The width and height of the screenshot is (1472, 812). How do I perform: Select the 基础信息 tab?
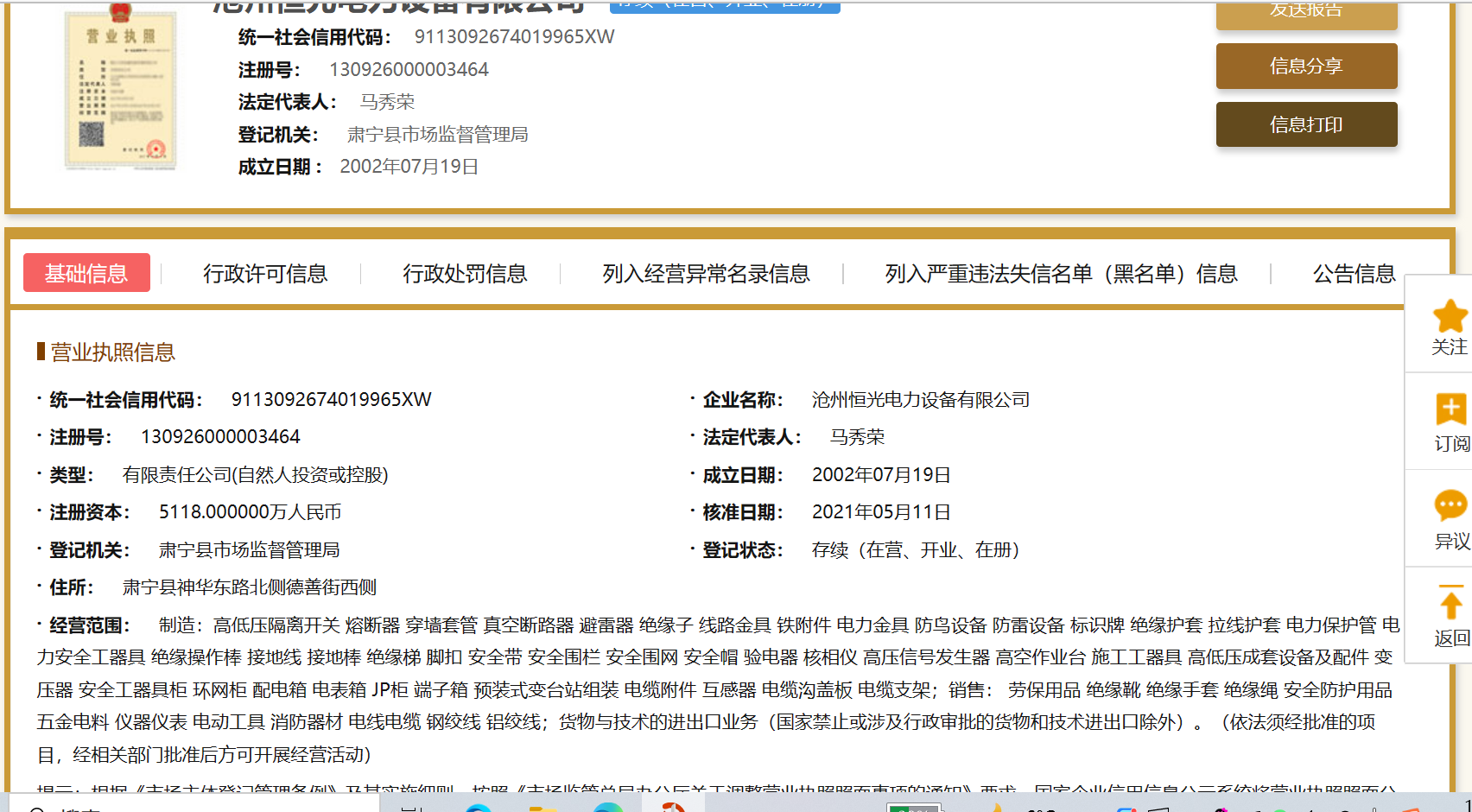[x=86, y=273]
